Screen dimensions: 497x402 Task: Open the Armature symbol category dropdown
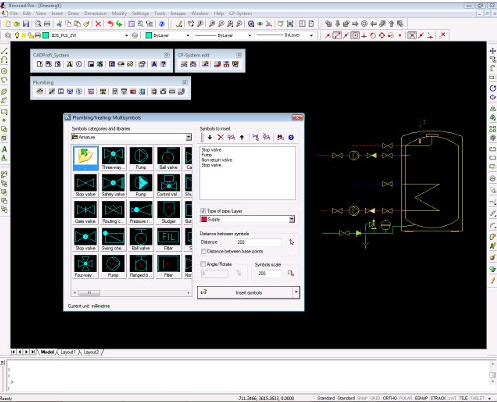(x=189, y=137)
